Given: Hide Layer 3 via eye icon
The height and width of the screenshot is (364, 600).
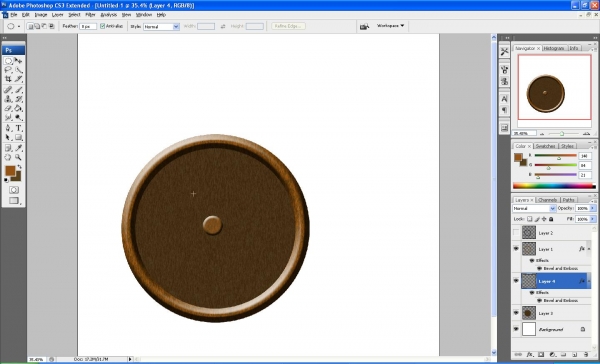Looking at the screenshot, I should tap(516, 313).
